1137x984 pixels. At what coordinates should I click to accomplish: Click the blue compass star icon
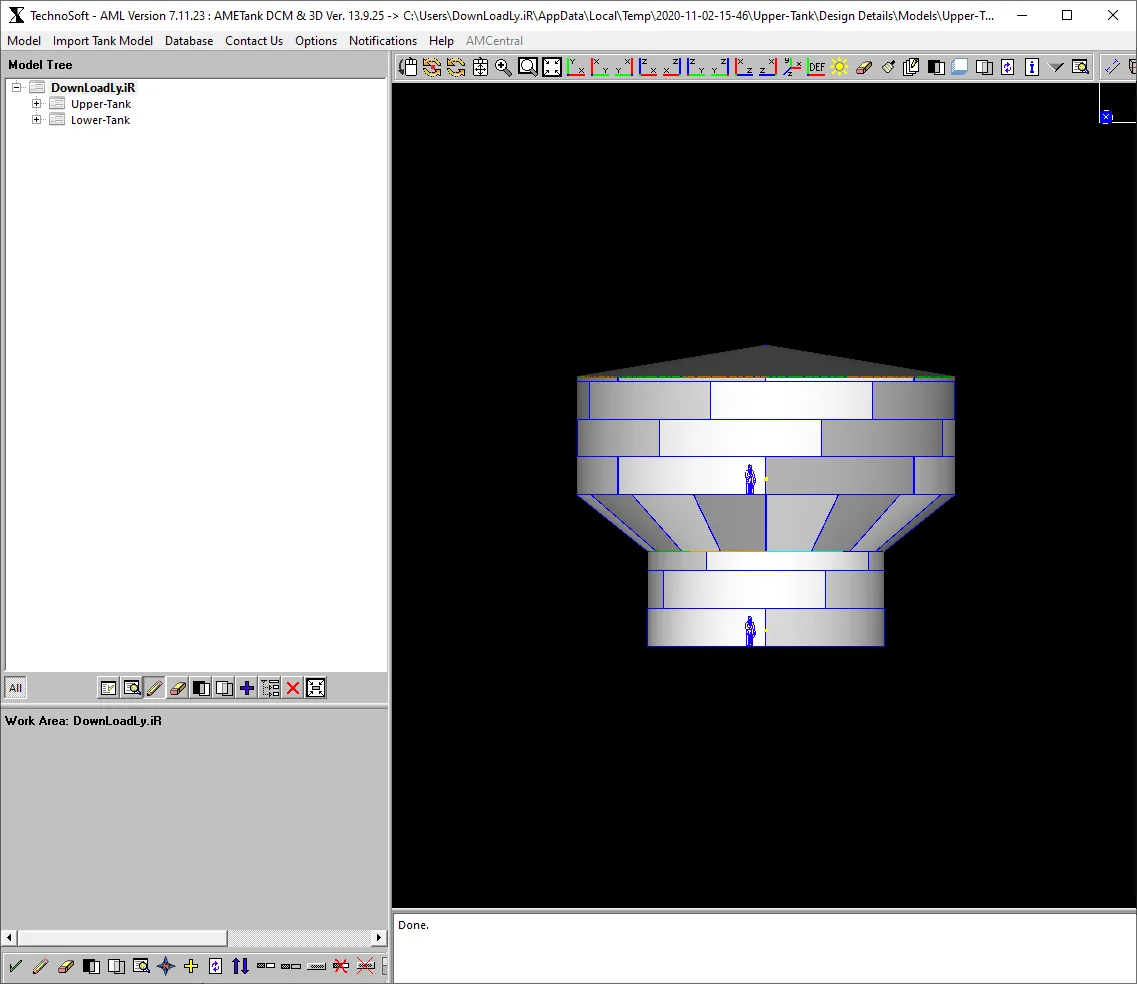166,966
